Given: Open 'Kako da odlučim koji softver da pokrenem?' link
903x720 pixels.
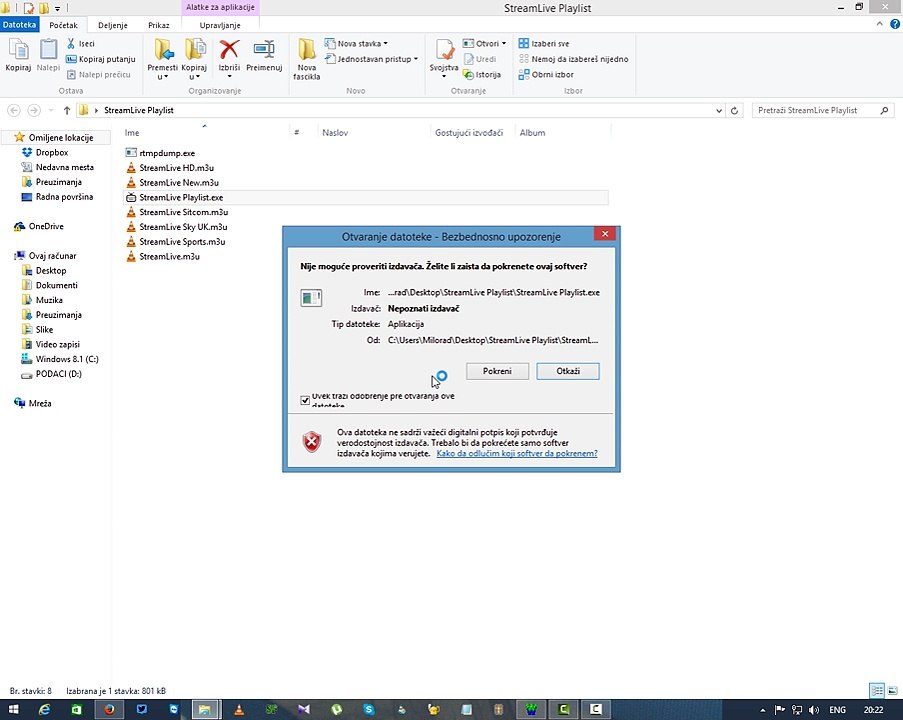Looking at the screenshot, I should click(x=517, y=453).
